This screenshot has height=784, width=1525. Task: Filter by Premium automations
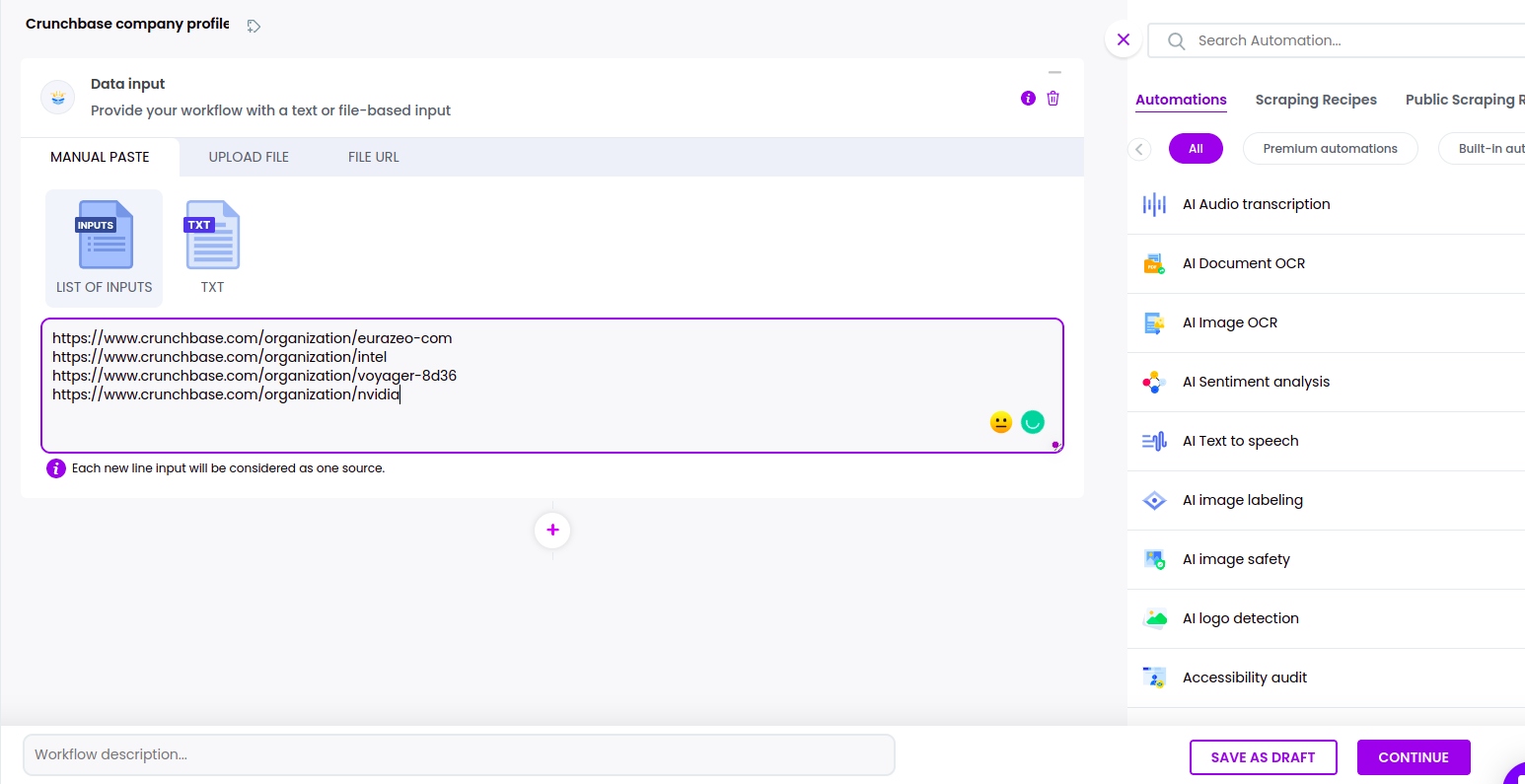[x=1330, y=148]
